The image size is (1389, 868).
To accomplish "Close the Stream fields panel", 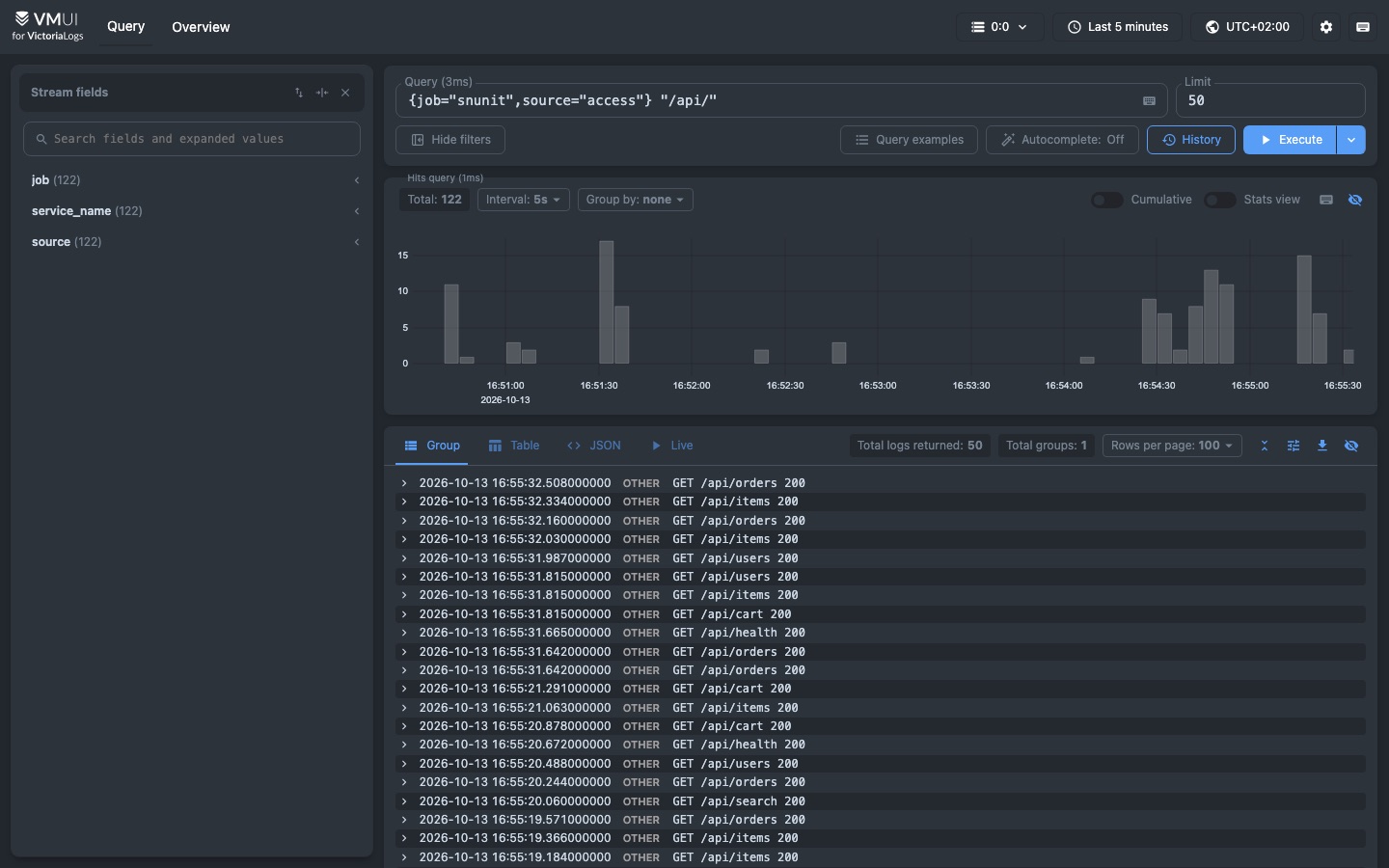I will coord(345,93).
